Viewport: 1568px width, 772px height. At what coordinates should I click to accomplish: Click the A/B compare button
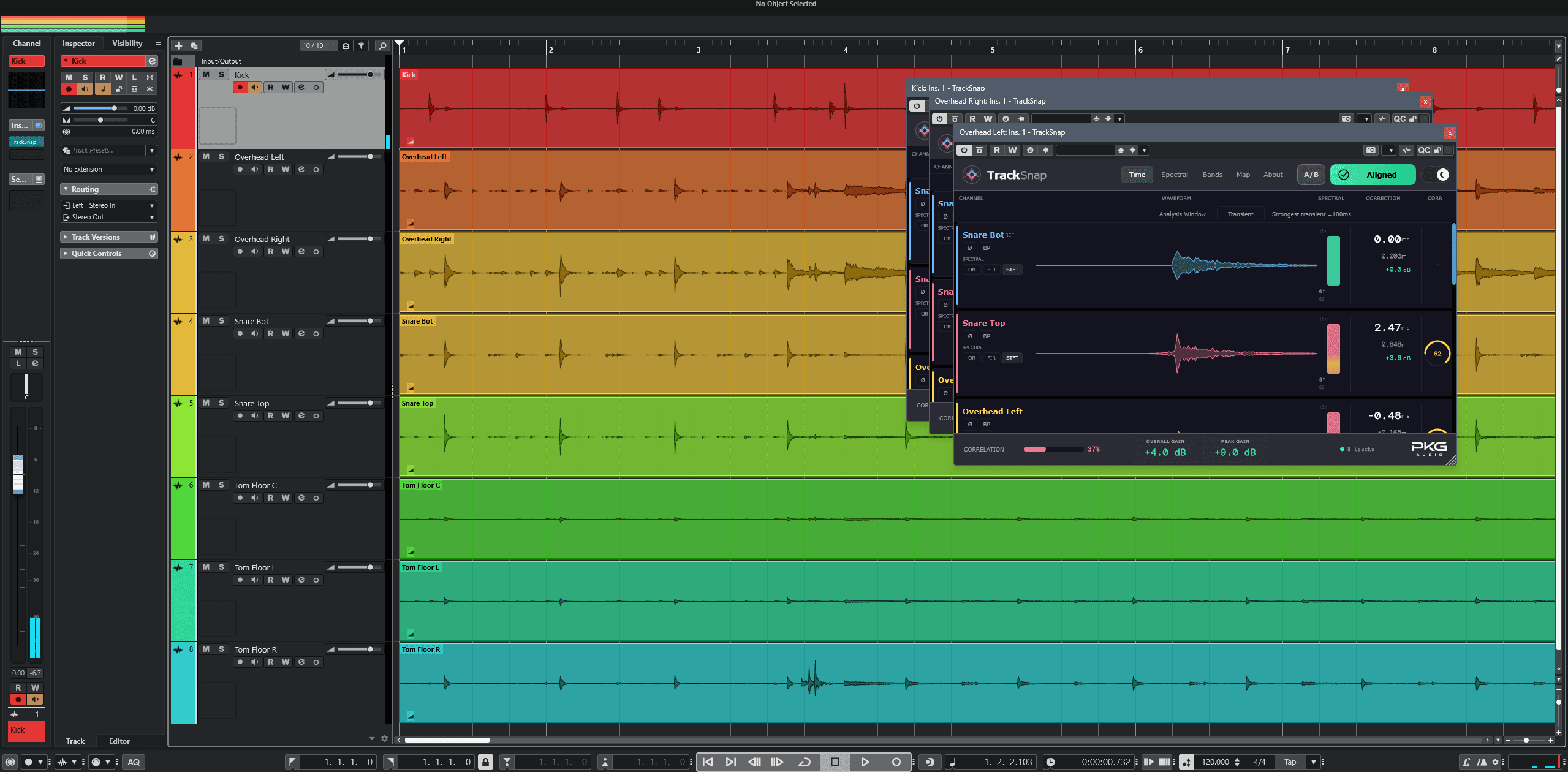coord(1311,175)
